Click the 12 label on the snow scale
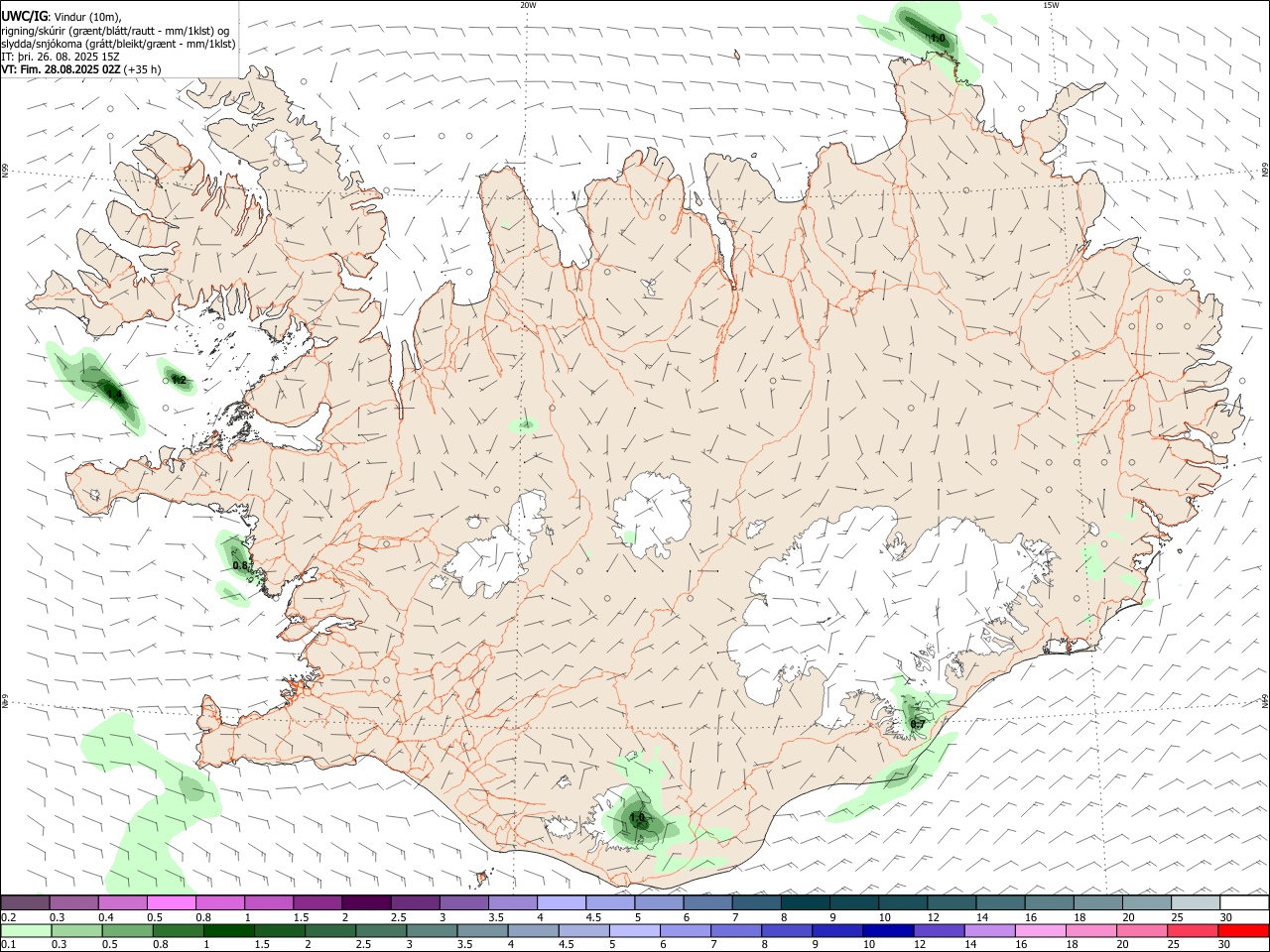The image size is (1270, 952). (x=933, y=917)
